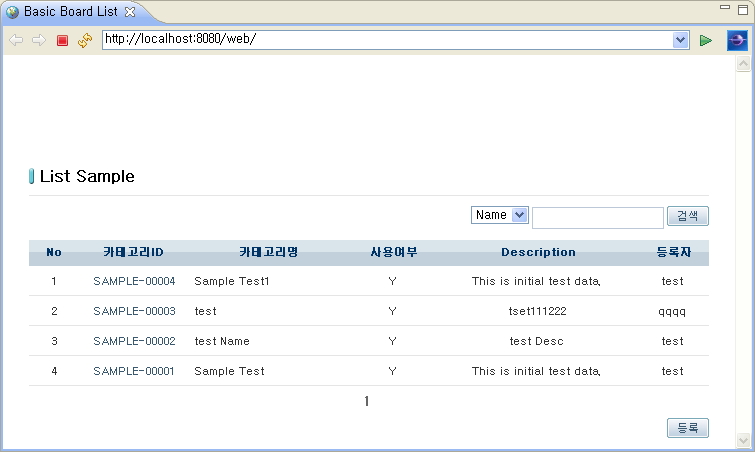Click the scrollbar down arrow
This screenshot has height=452, width=755.
(743, 440)
